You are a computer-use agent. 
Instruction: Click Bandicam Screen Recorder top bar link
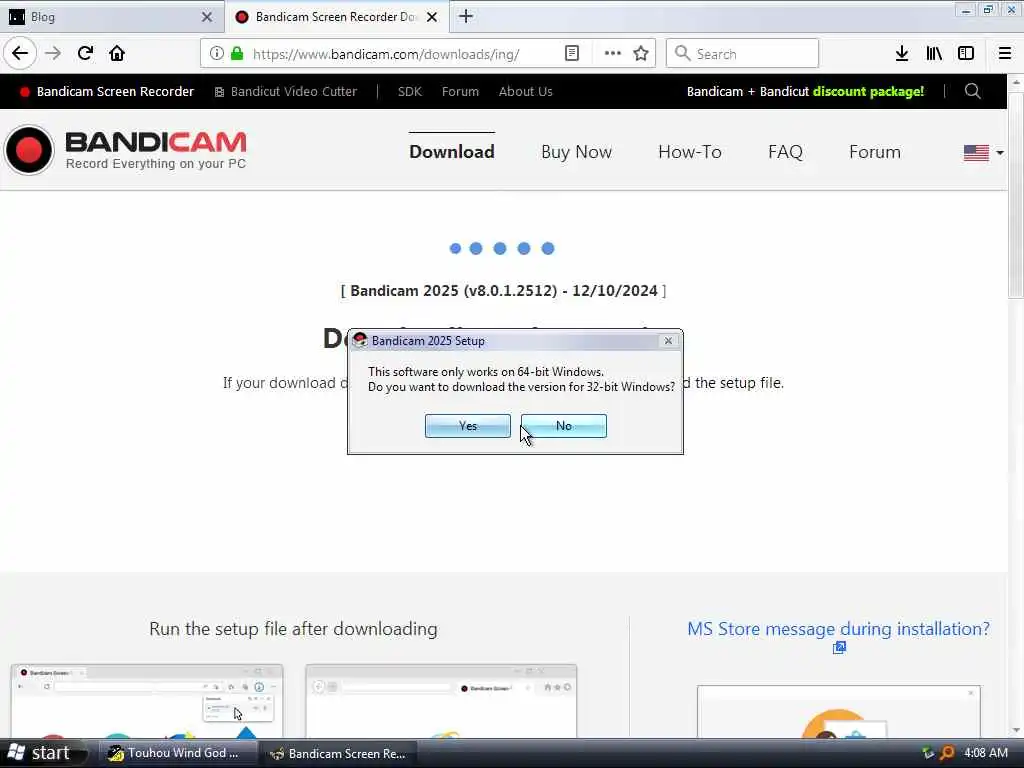click(107, 91)
